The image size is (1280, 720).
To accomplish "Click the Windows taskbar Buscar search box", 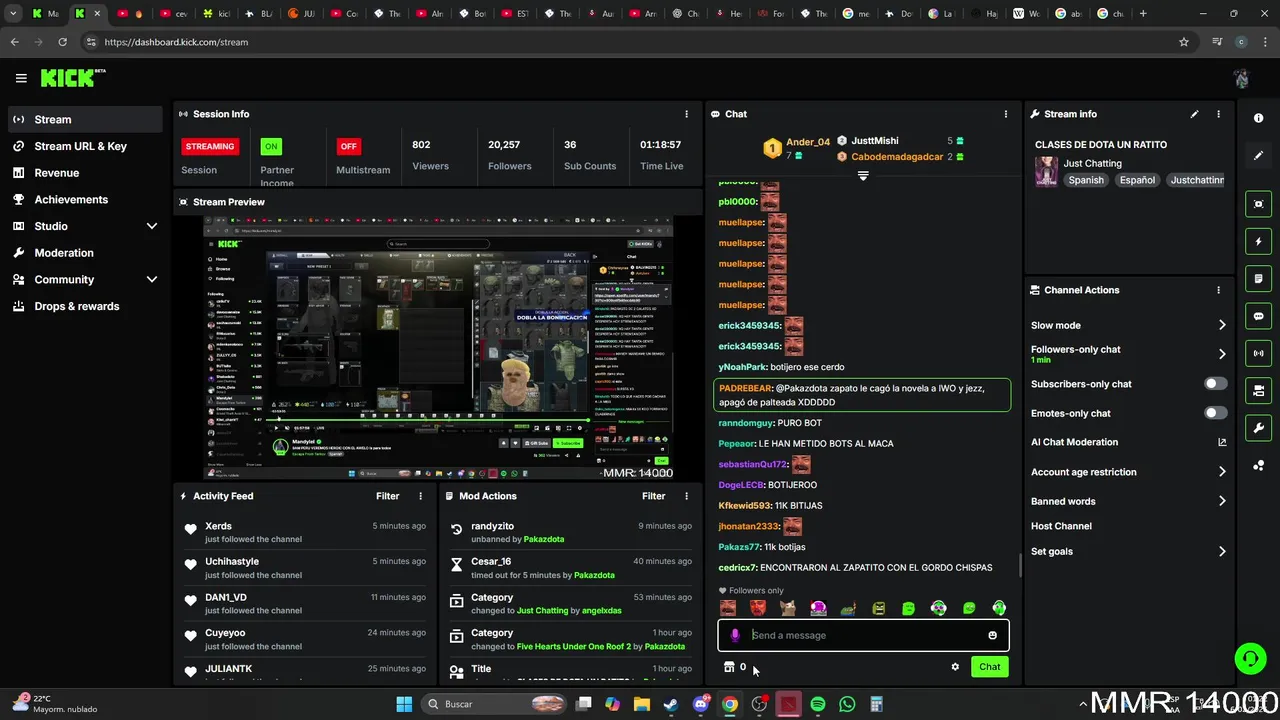I will [x=494, y=704].
